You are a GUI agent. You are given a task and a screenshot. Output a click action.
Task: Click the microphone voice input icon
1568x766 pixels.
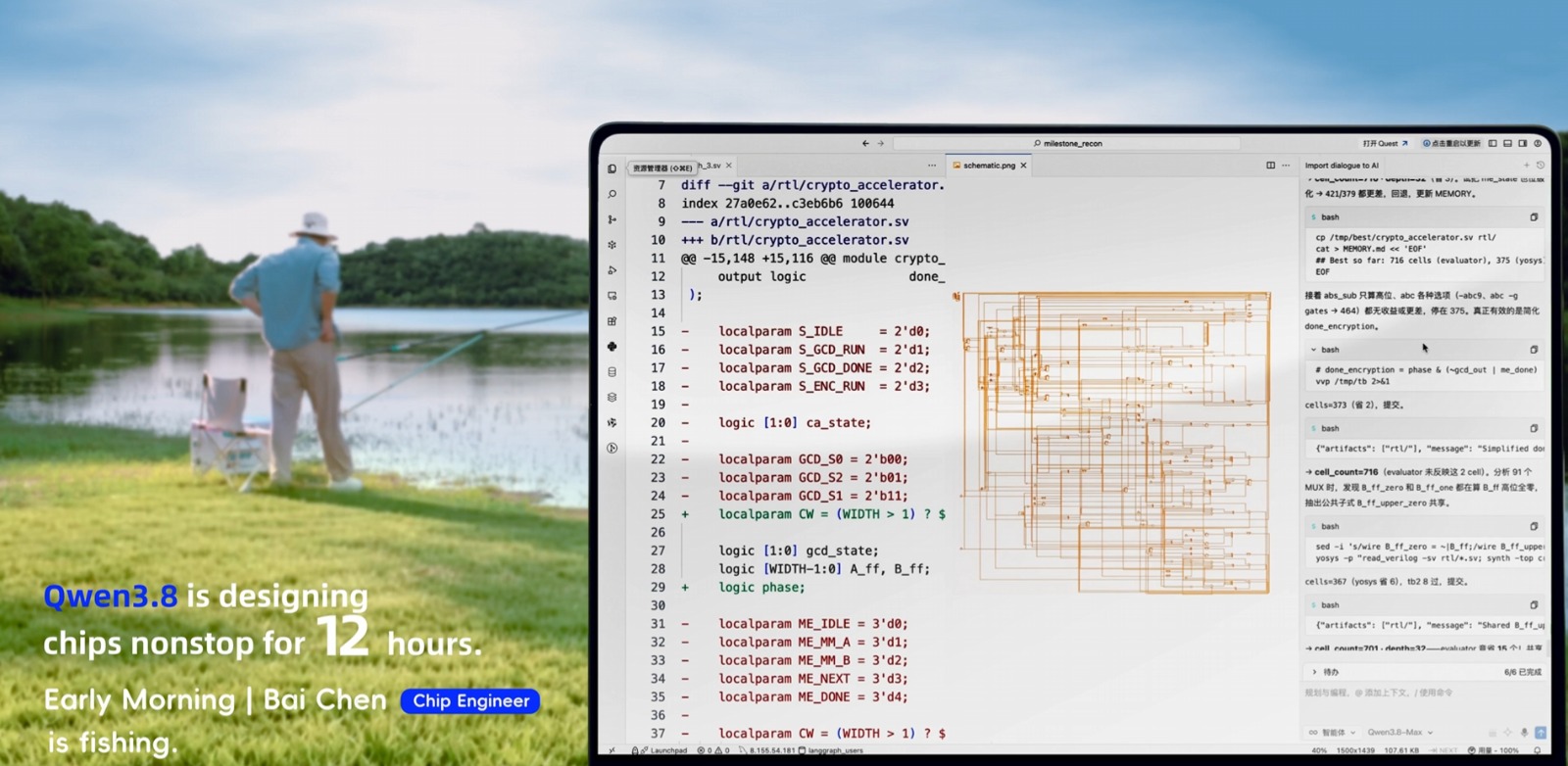pyautogui.click(x=1524, y=733)
